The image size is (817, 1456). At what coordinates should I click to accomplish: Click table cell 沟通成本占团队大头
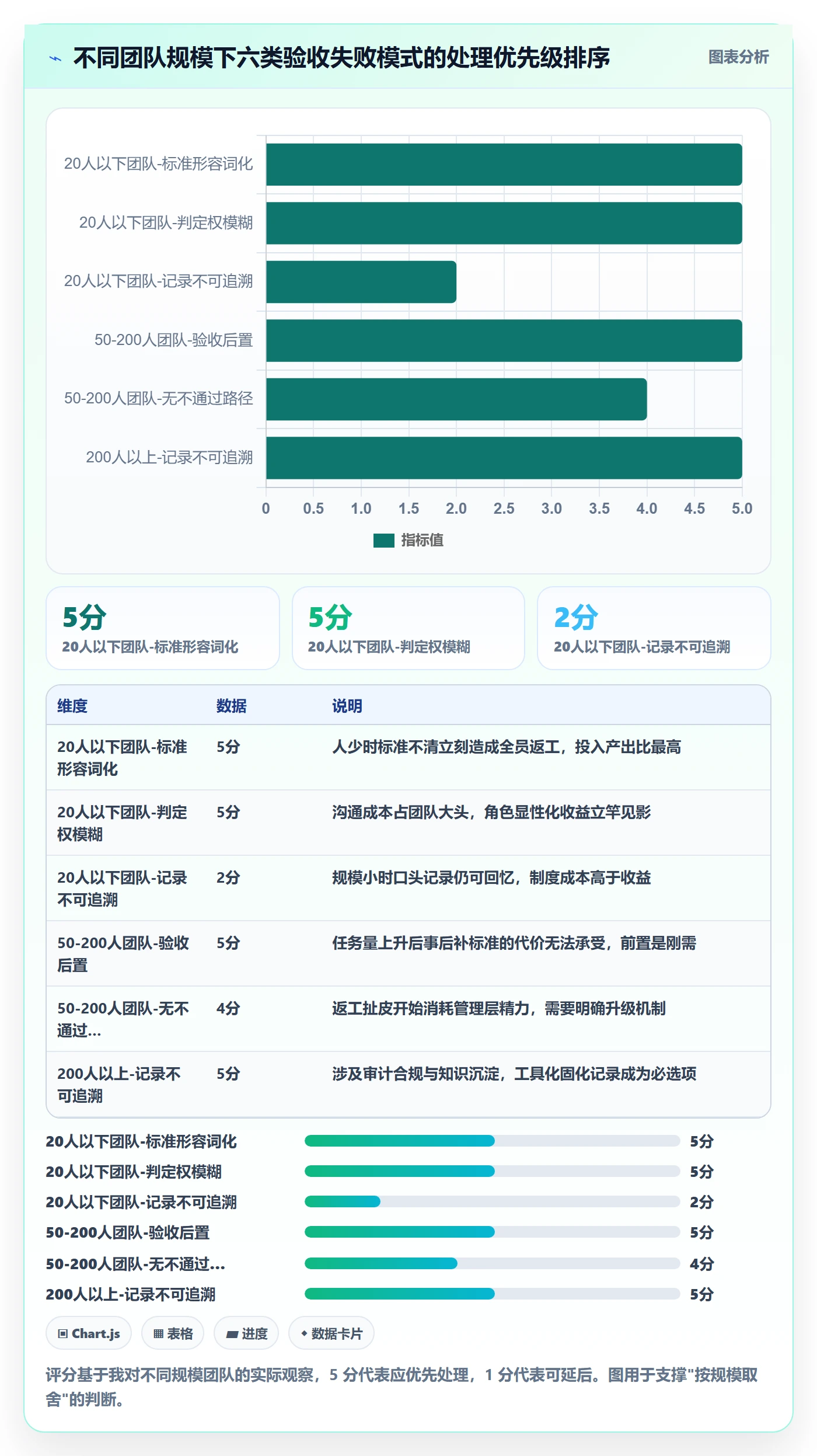pos(491,812)
